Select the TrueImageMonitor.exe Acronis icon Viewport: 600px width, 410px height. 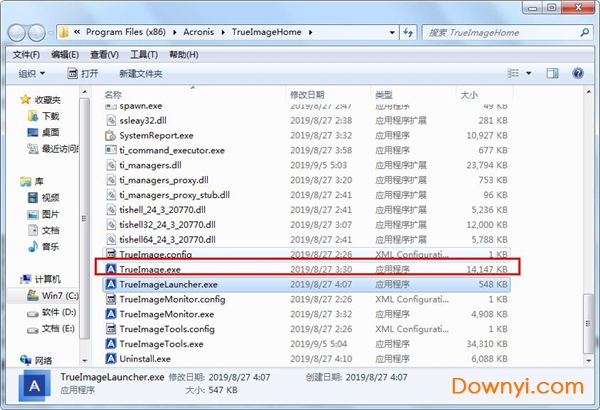111,314
